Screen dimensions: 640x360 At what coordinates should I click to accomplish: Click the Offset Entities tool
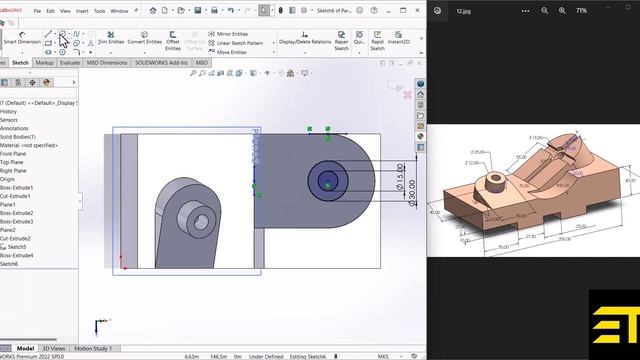(173, 41)
